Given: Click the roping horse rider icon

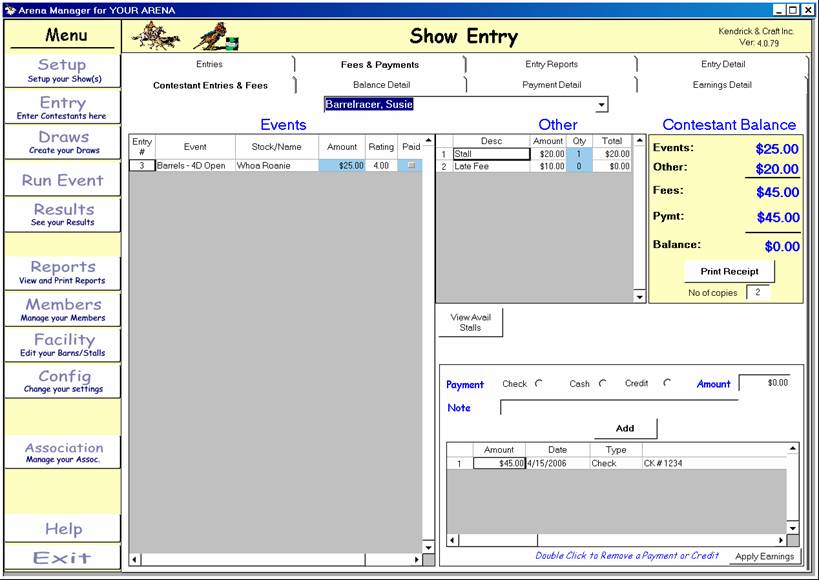Looking at the screenshot, I should [x=156, y=36].
